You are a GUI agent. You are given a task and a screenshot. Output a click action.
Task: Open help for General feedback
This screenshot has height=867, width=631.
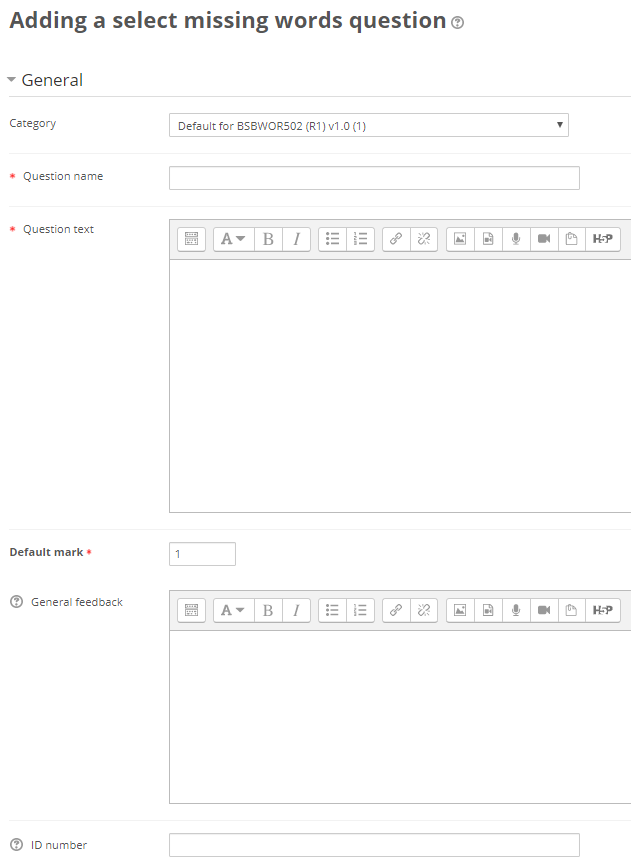[17, 602]
